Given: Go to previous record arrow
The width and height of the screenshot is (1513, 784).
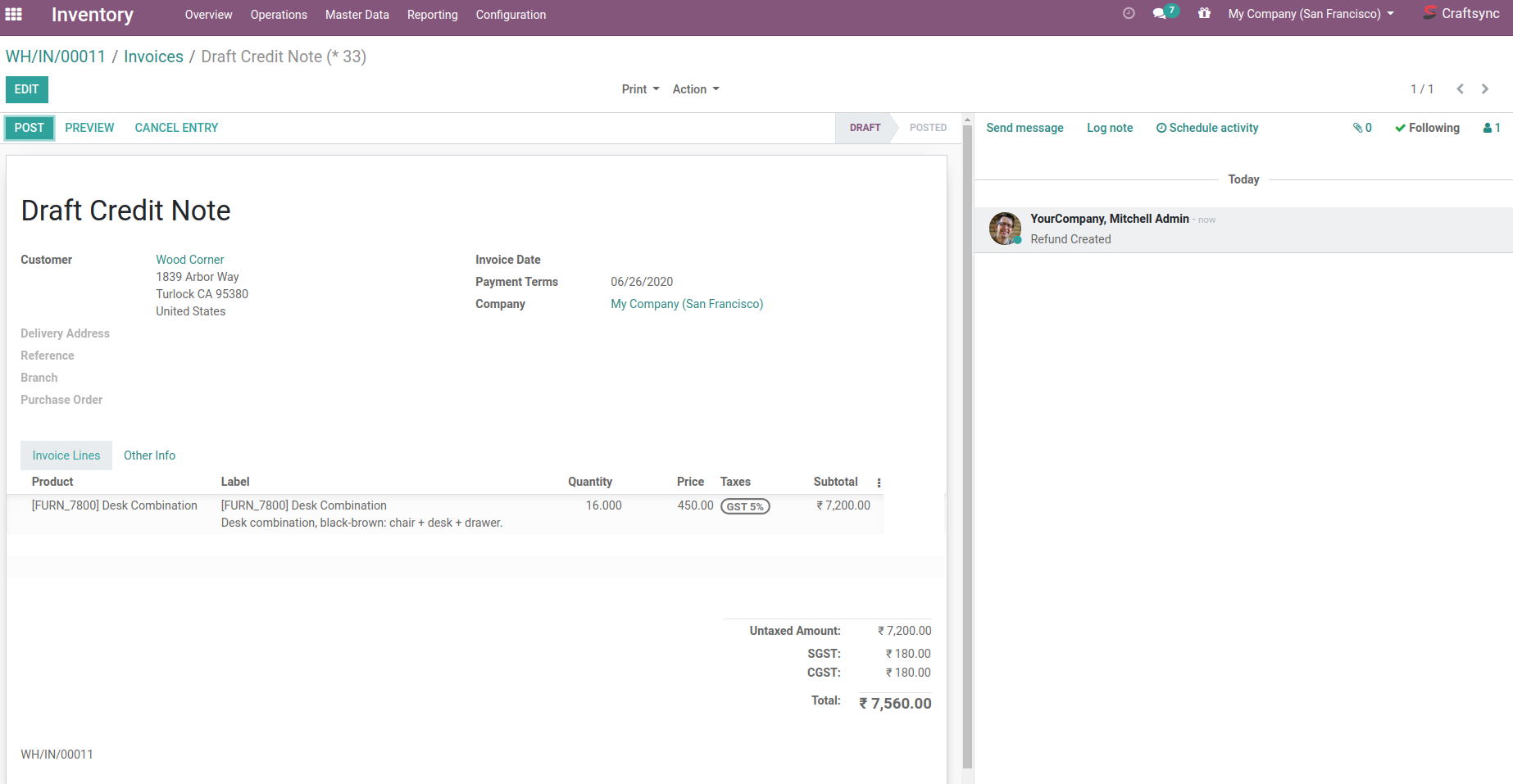Looking at the screenshot, I should click(x=1460, y=89).
